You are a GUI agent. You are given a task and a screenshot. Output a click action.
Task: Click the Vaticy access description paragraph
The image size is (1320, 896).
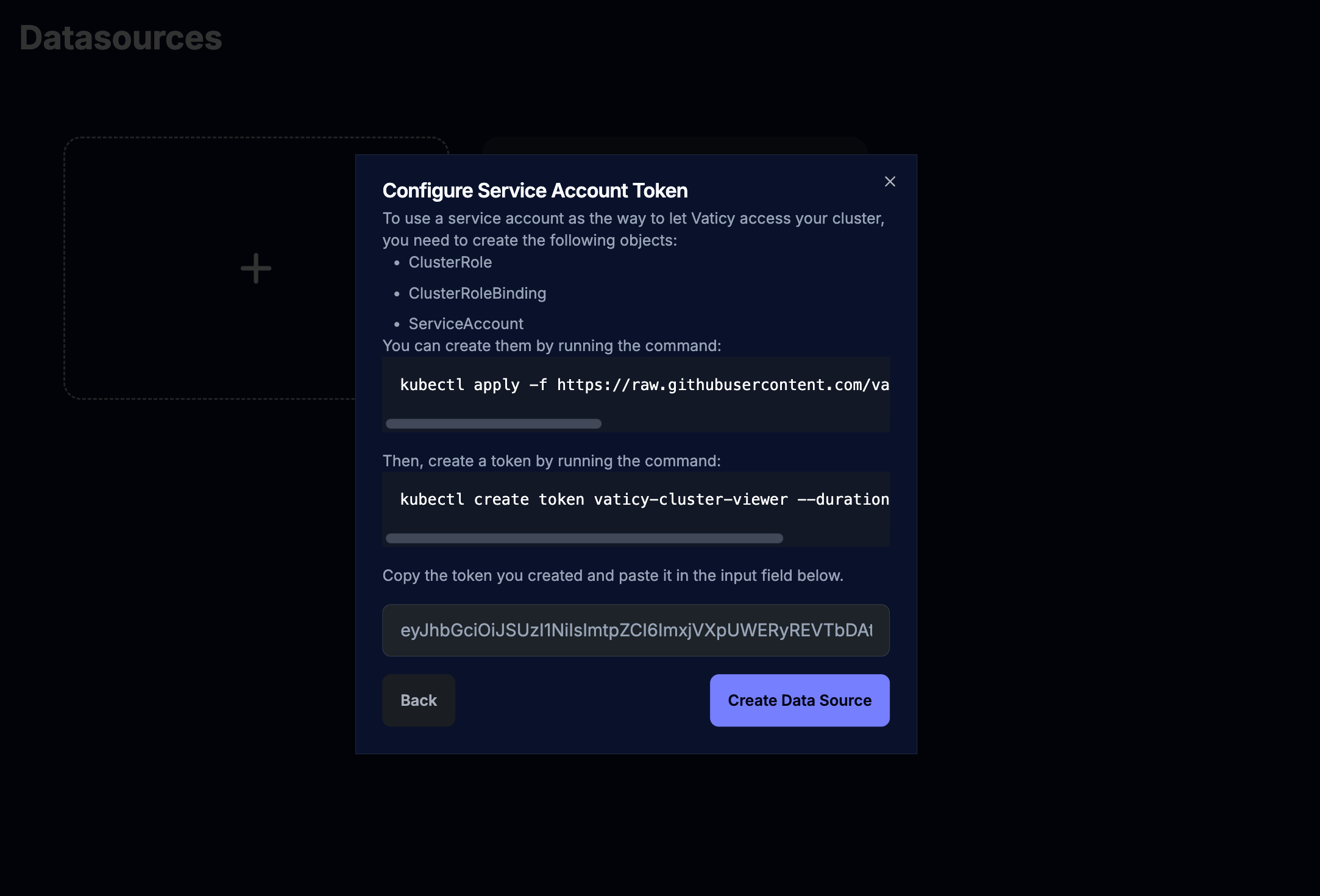pos(633,229)
